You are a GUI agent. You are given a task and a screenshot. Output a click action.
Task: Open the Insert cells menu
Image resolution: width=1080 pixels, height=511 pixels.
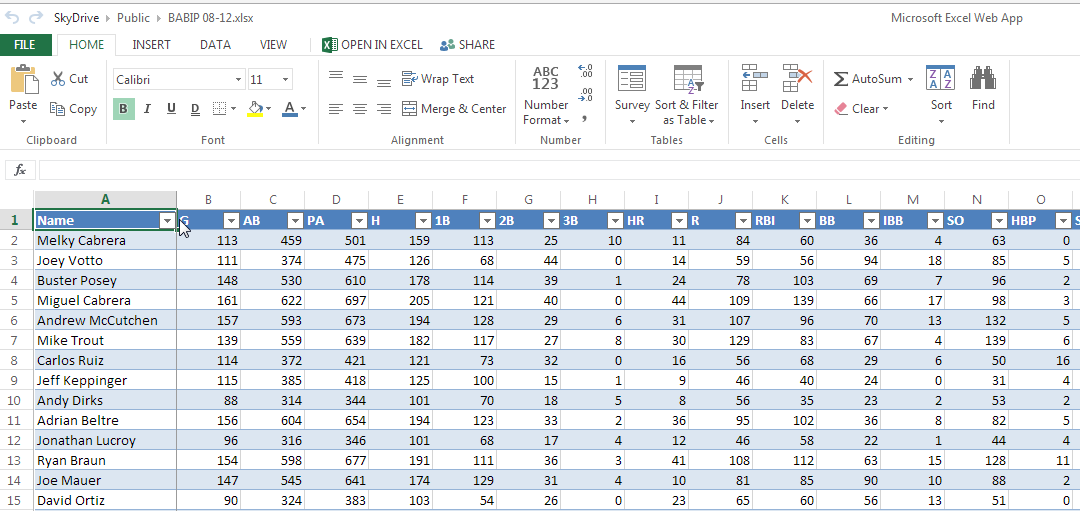755,96
